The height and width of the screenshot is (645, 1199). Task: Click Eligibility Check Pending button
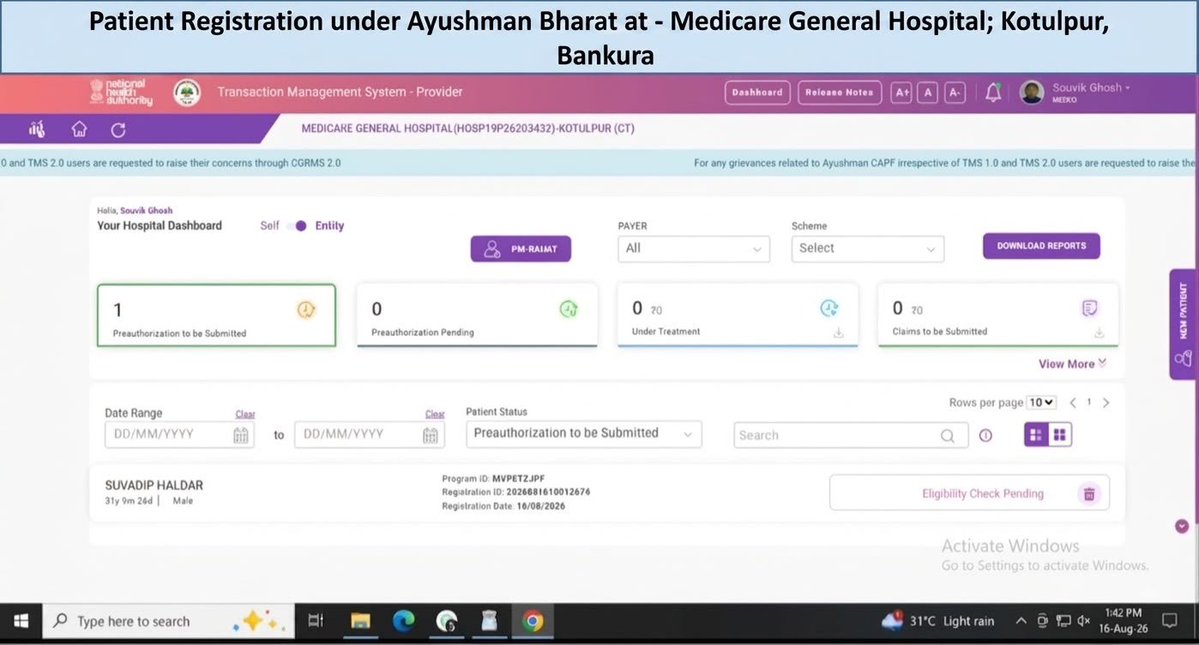tap(970, 494)
